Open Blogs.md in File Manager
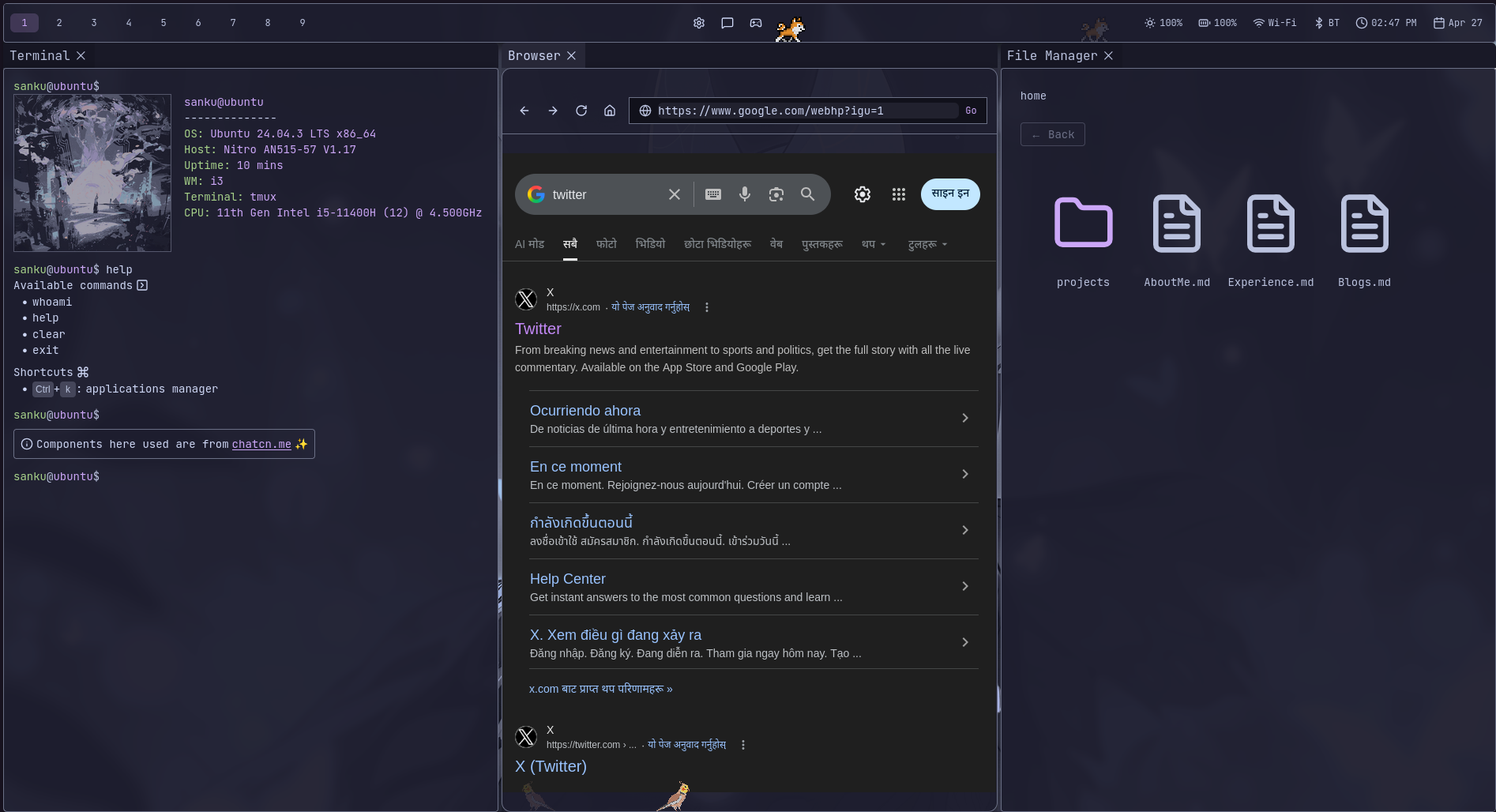1496x812 pixels. pos(1365,241)
